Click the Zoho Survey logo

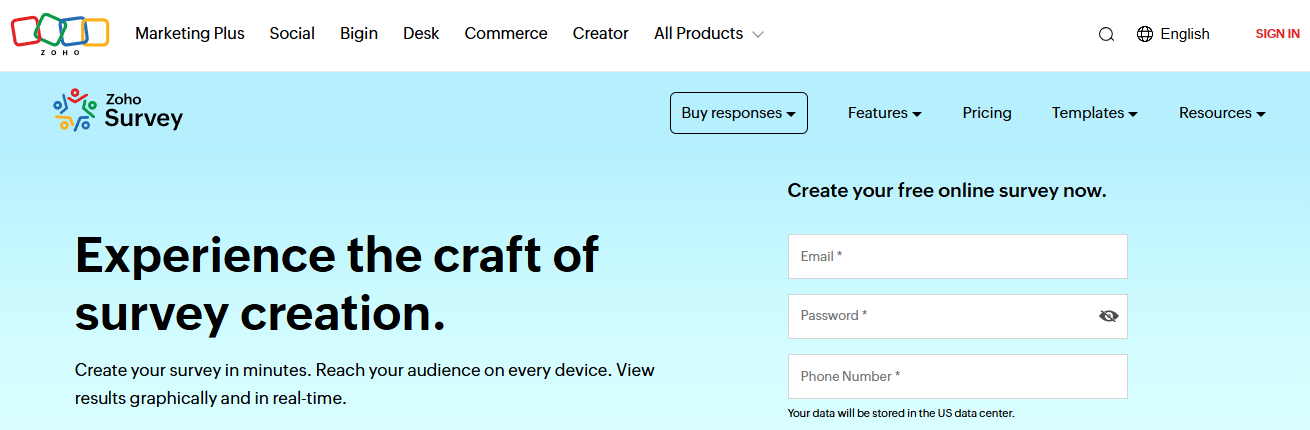[x=118, y=111]
